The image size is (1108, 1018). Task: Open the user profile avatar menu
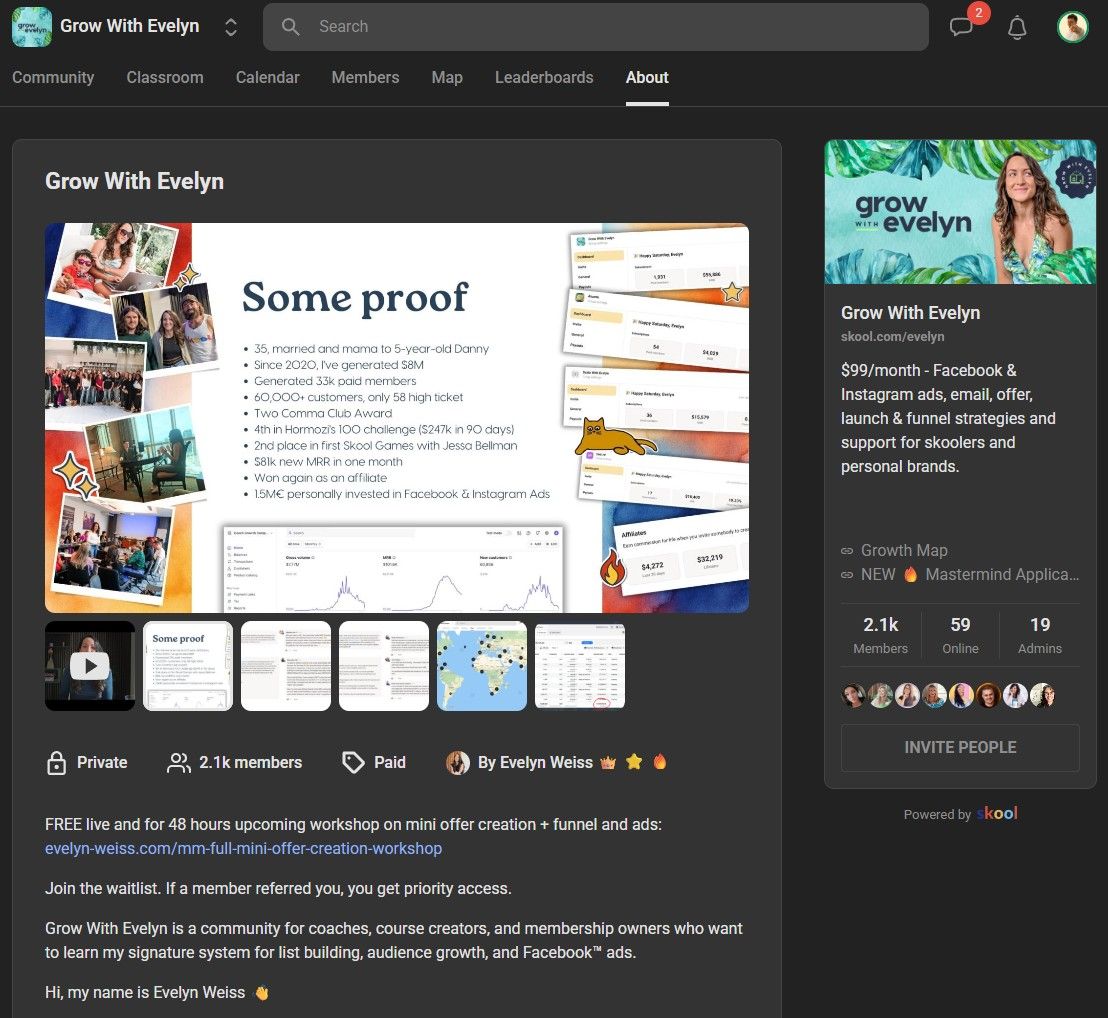pos(1072,27)
